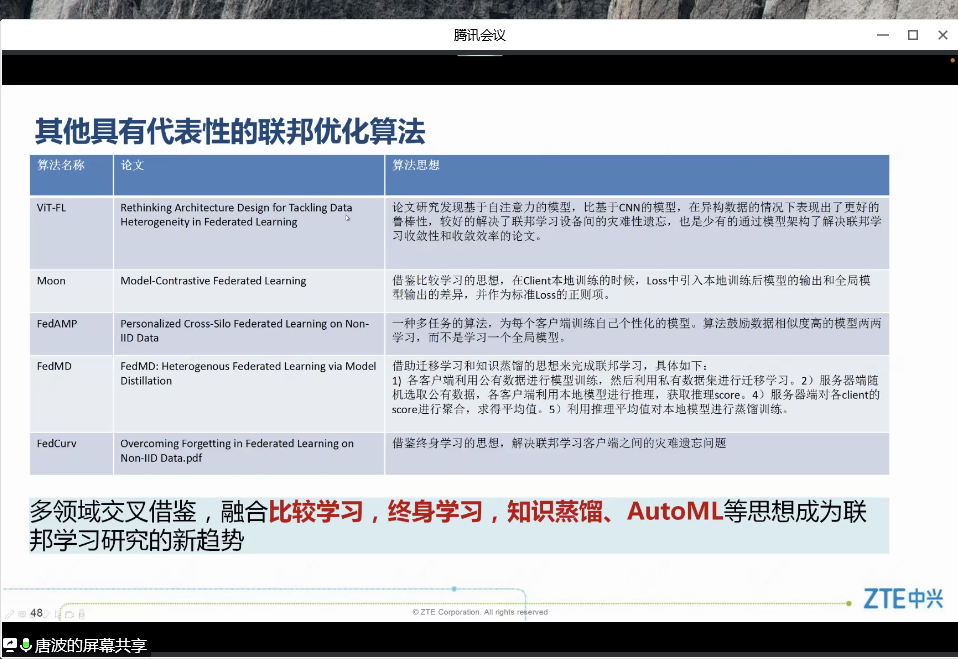Click the FedCurv algorithm name cell
This screenshot has width=958, height=659.
coord(58,444)
